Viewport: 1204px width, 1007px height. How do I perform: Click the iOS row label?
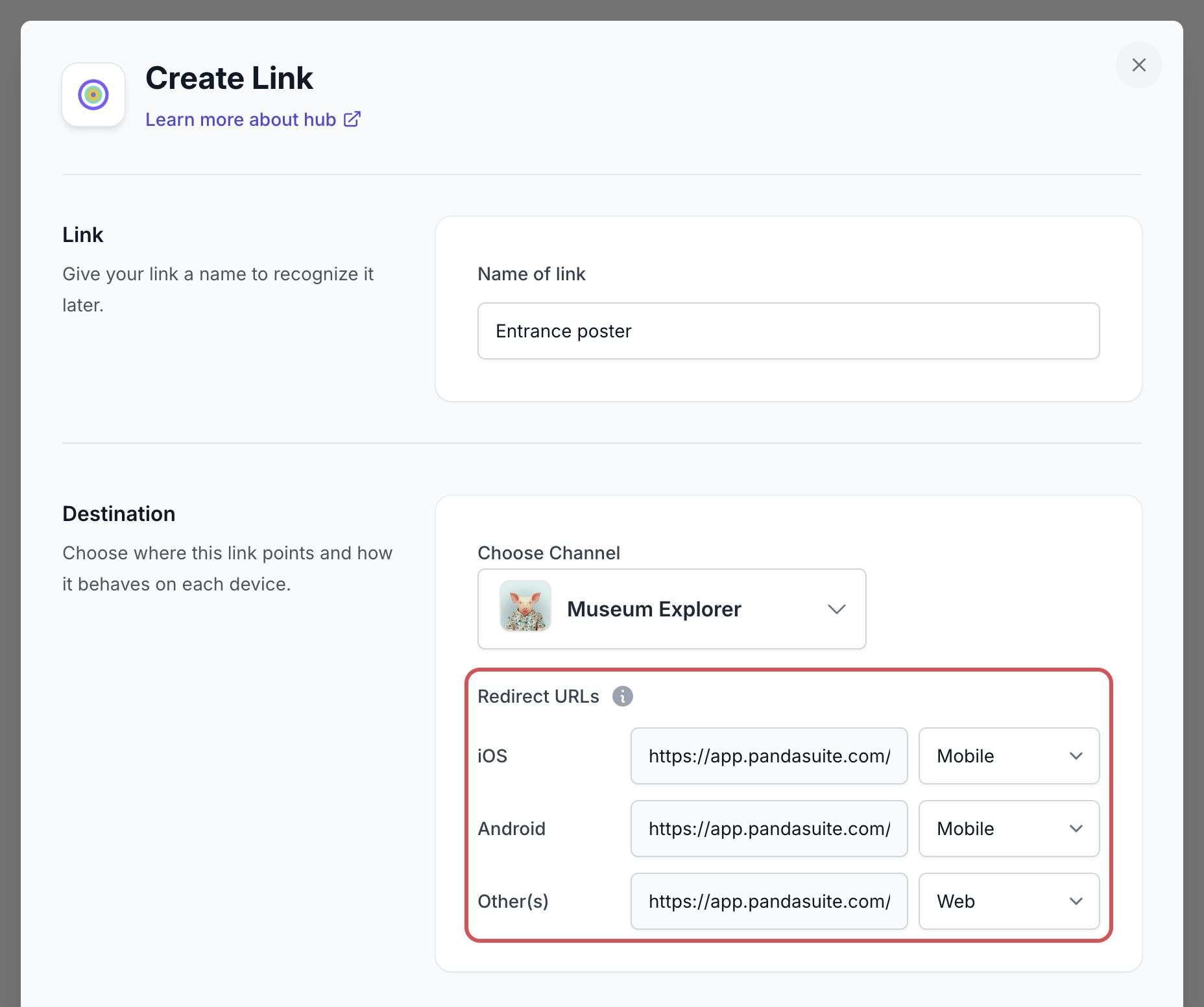point(492,756)
